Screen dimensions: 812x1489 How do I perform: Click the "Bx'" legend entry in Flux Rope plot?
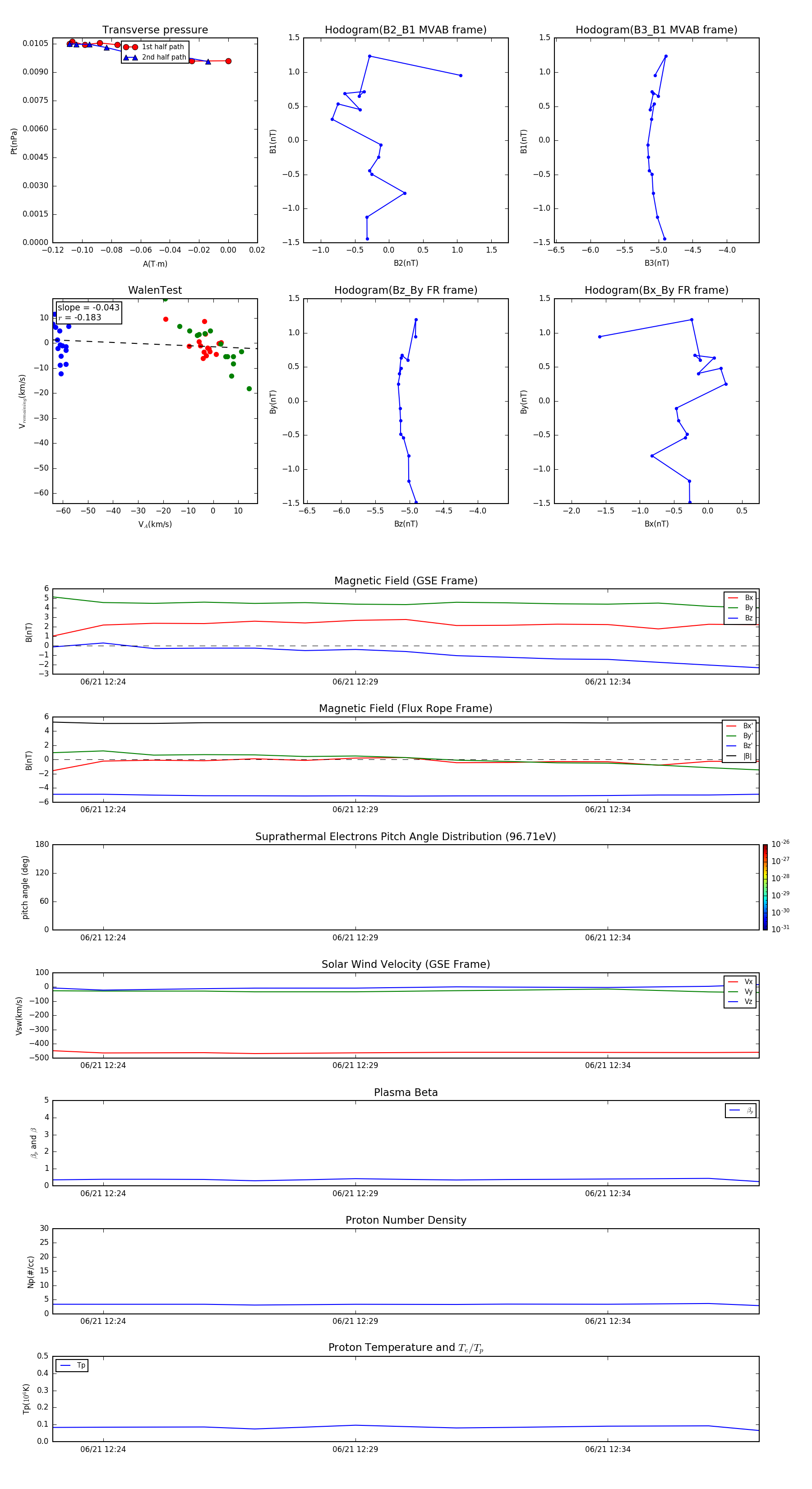[739, 726]
